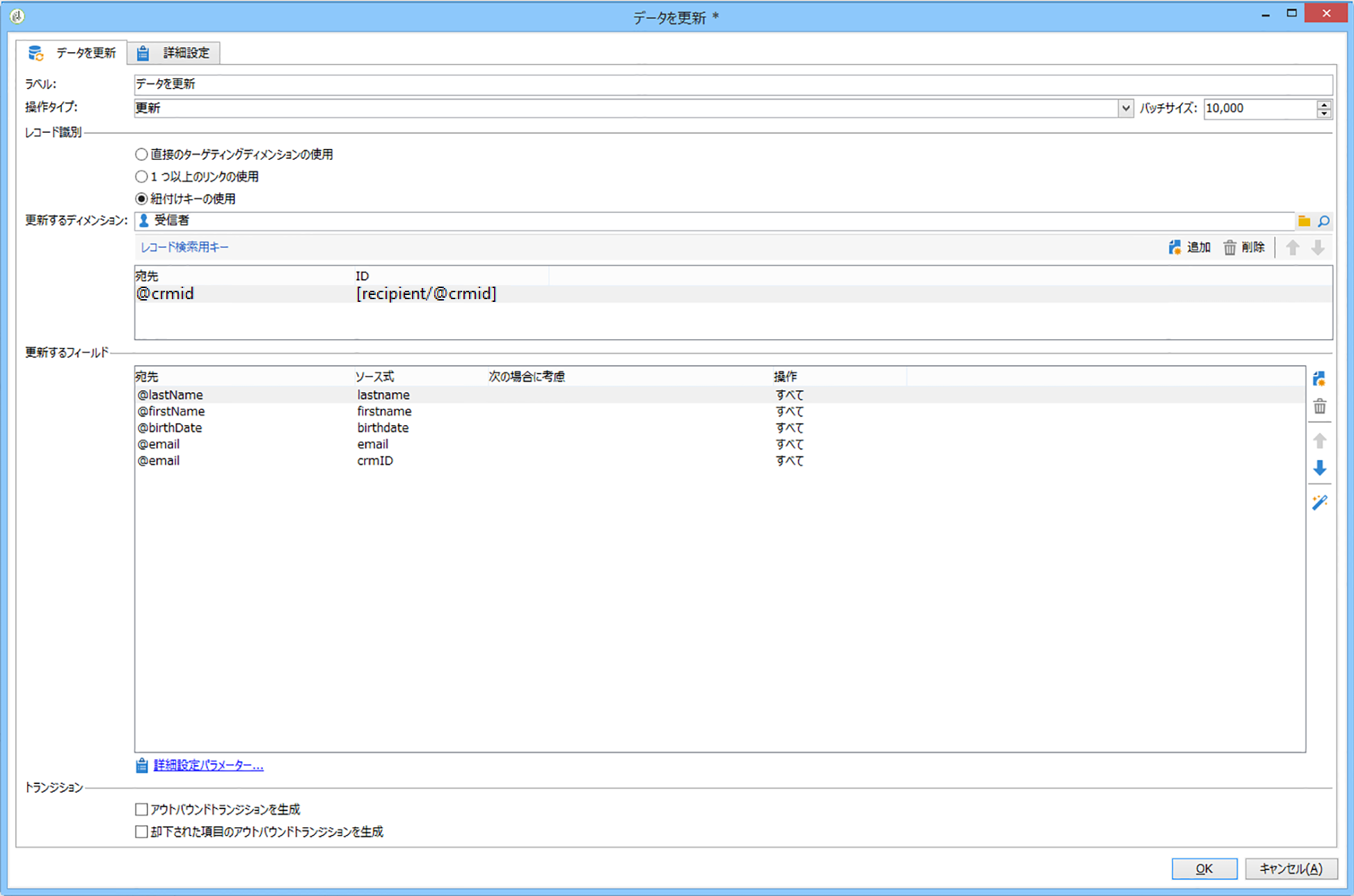Click the add field icon beside fields list
The image size is (1354, 896).
click(1319, 379)
